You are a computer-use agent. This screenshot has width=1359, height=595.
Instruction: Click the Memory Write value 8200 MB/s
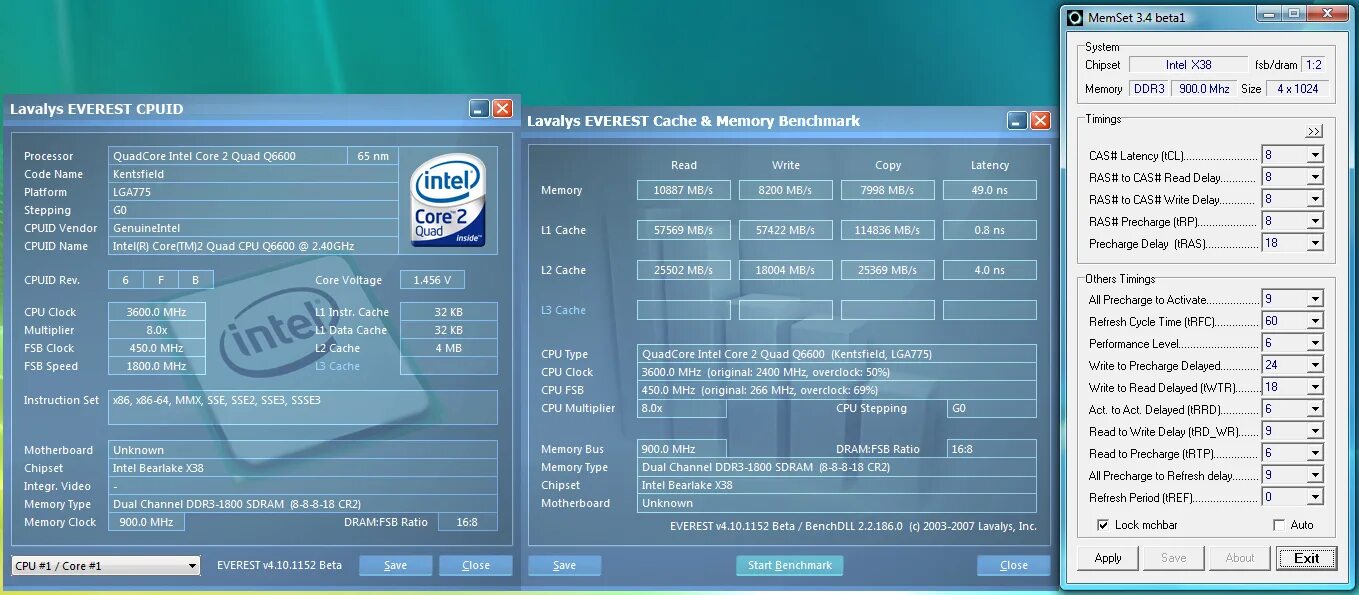[786, 190]
